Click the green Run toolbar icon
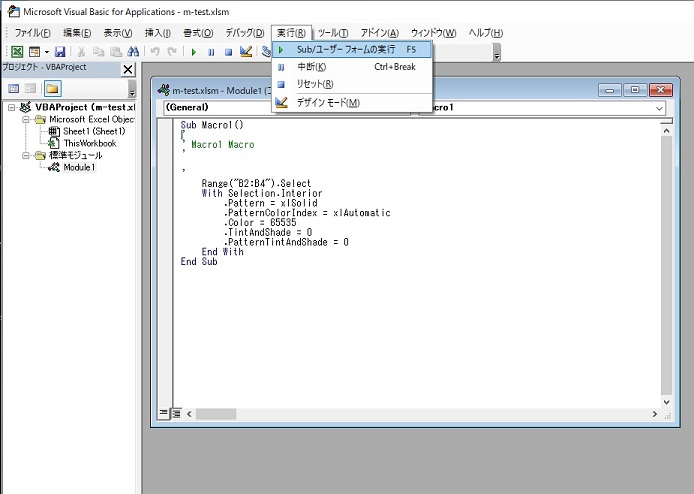694x494 pixels. tap(193, 52)
